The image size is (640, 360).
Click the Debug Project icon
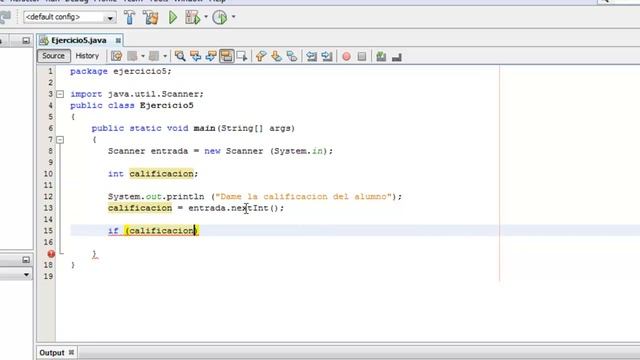click(x=192, y=17)
